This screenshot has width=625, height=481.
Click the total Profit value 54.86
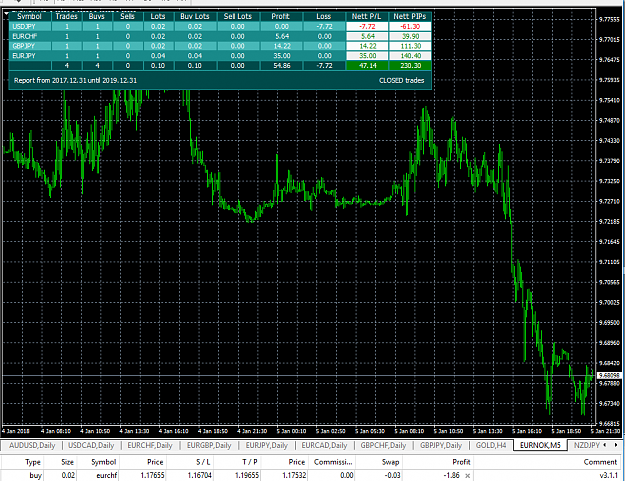[x=282, y=65]
